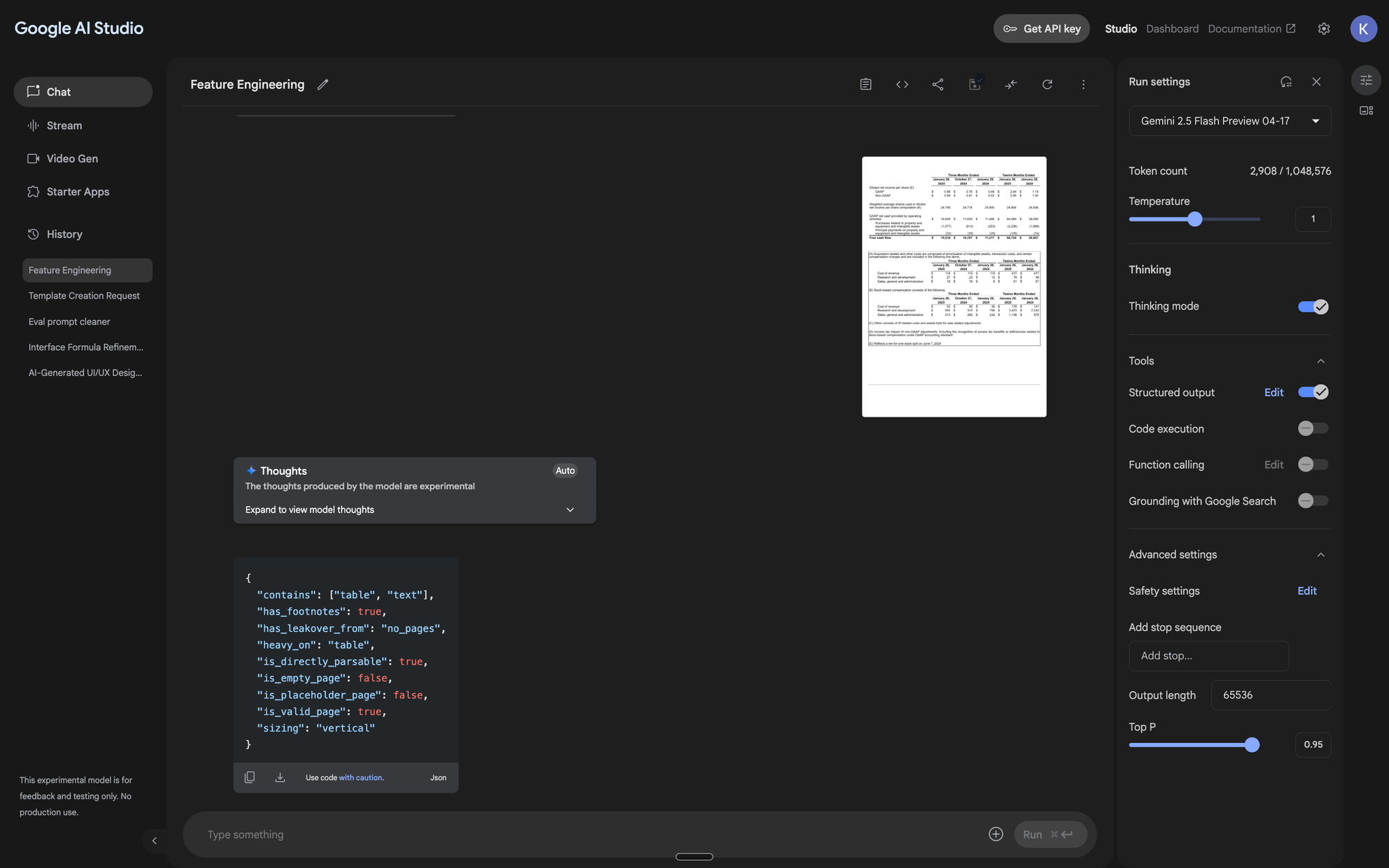Image resolution: width=1389 pixels, height=868 pixels.
Task: Click the saved-prompt disk icon
Action: coord(974,84)
